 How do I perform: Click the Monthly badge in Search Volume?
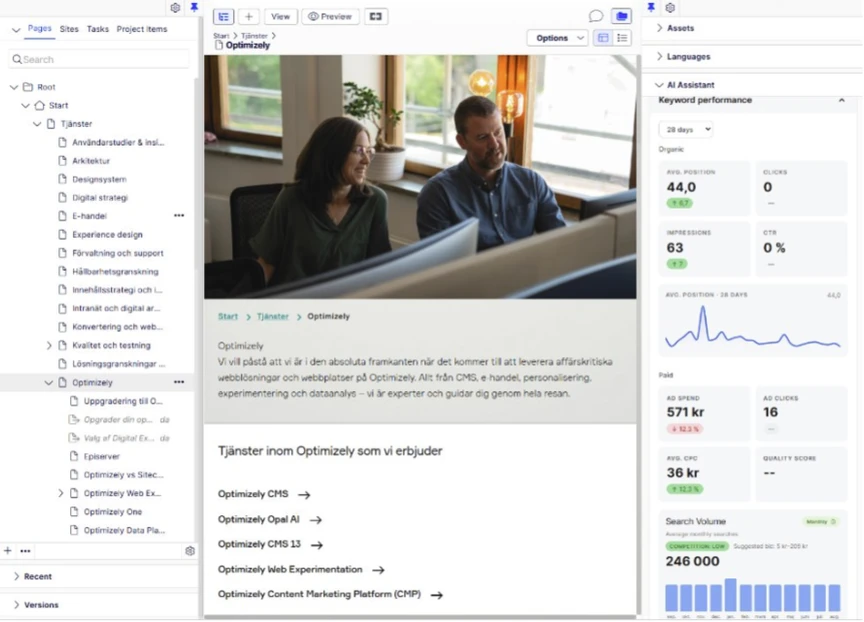[x=820, y=522]
